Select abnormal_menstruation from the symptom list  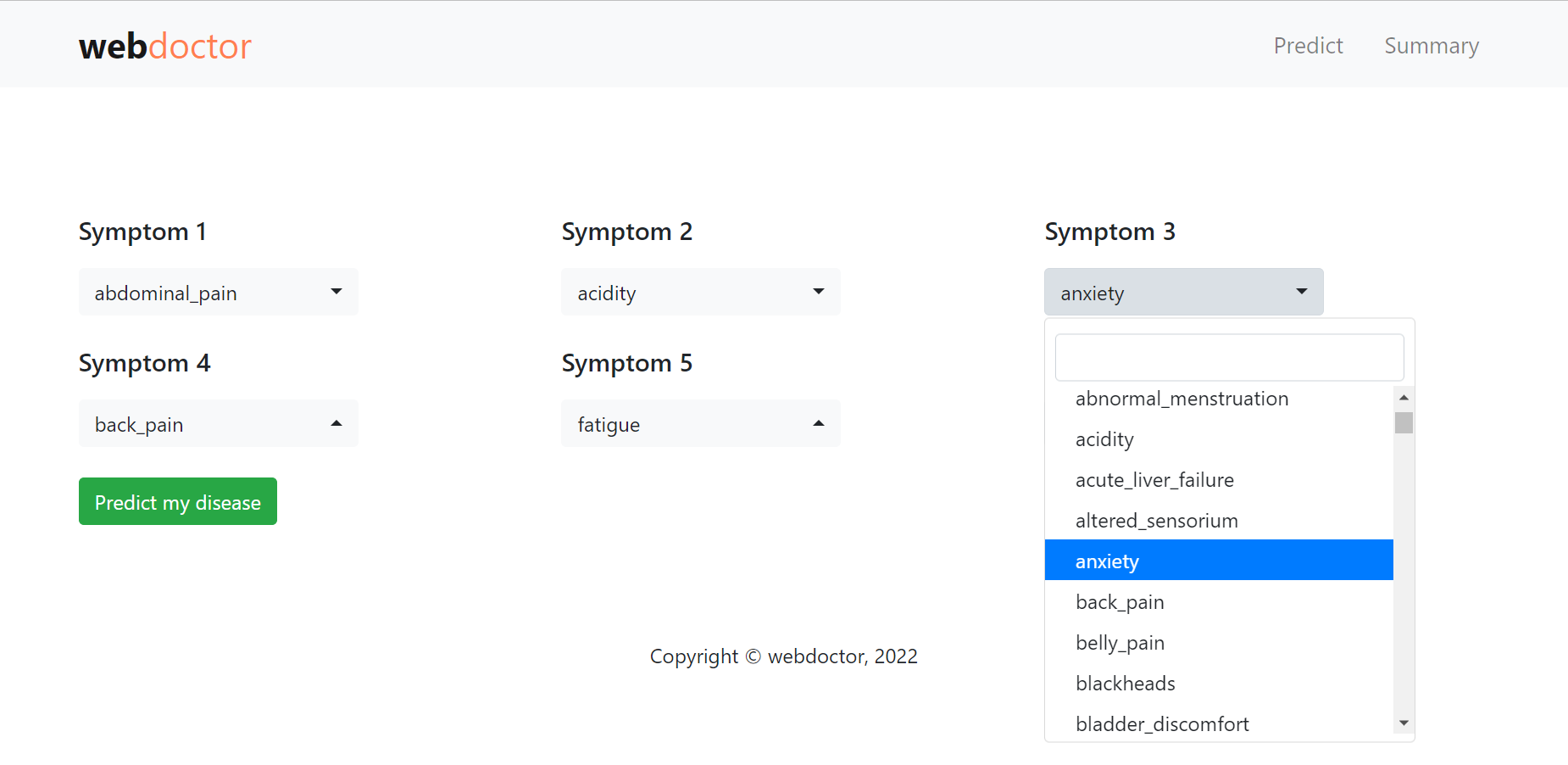(1182, 399)
